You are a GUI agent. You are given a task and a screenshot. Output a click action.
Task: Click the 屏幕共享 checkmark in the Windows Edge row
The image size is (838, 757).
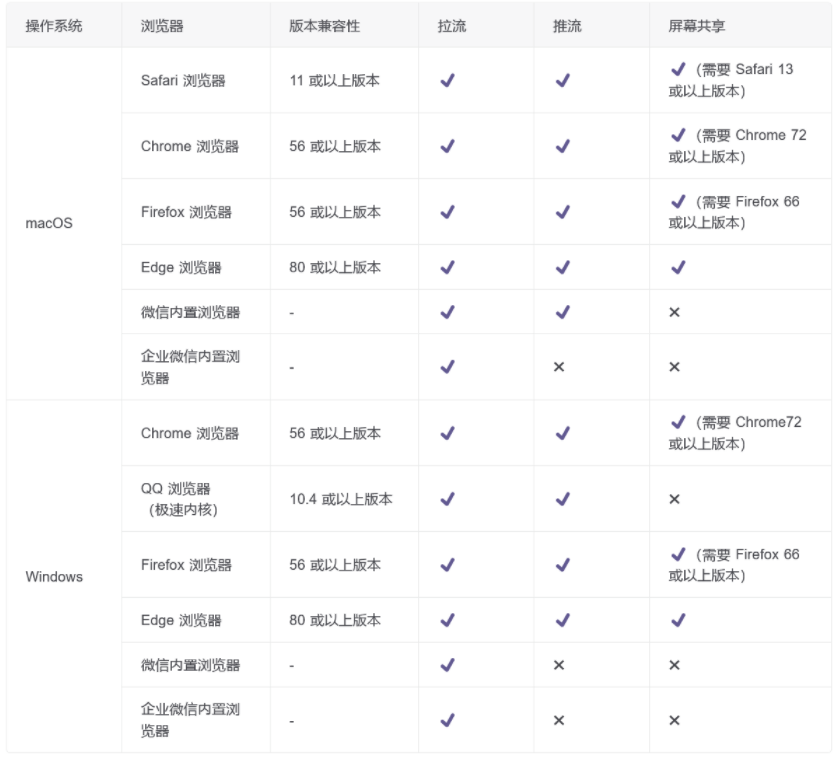tap(678, 620)
